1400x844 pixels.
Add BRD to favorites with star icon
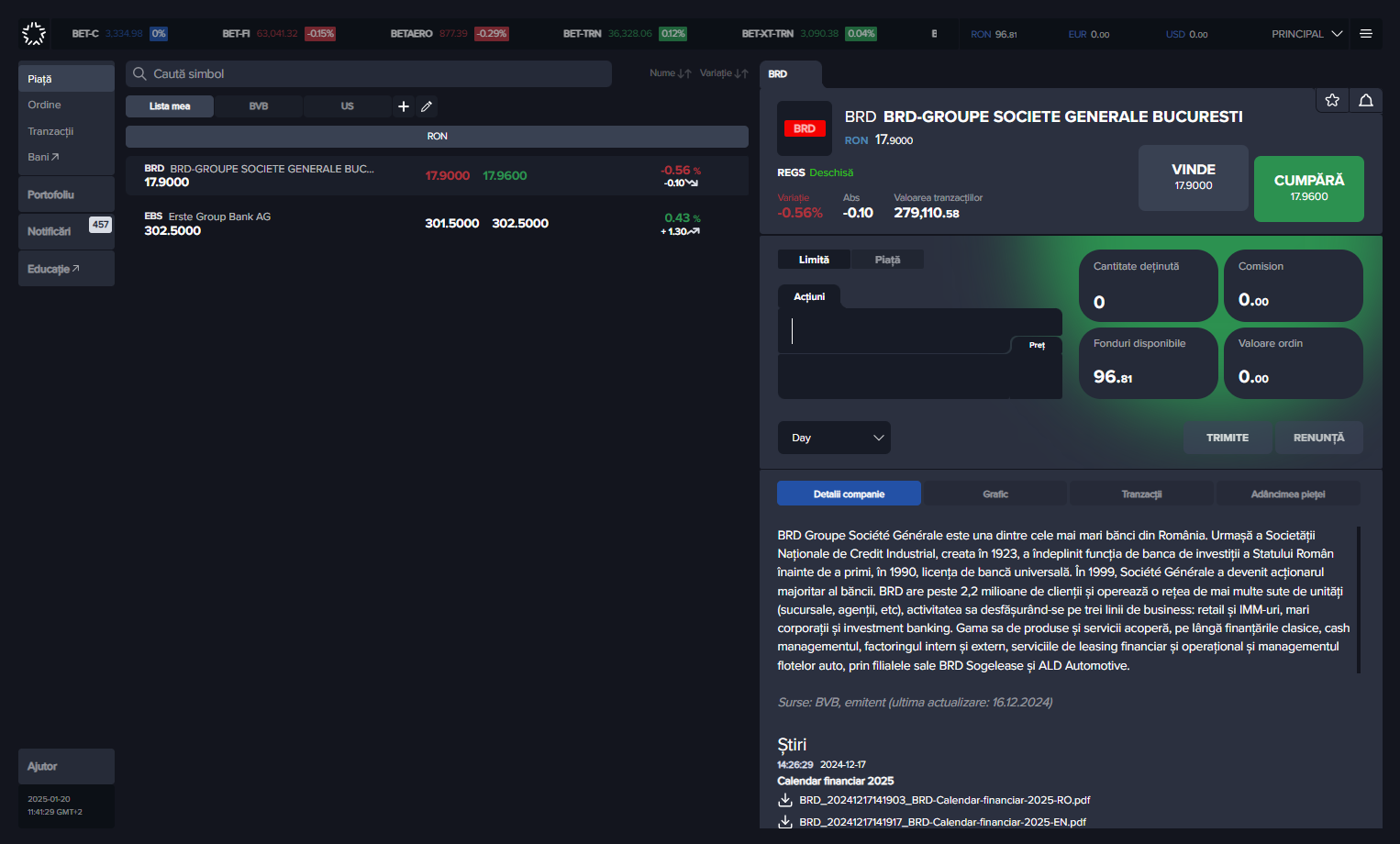[x=1332, y=100]
